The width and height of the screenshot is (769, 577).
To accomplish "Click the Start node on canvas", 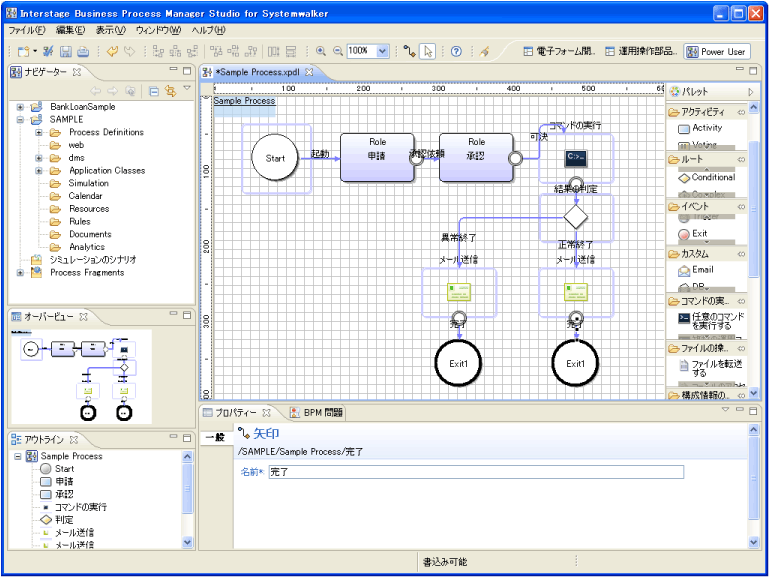I will click(x=275, y=158).
